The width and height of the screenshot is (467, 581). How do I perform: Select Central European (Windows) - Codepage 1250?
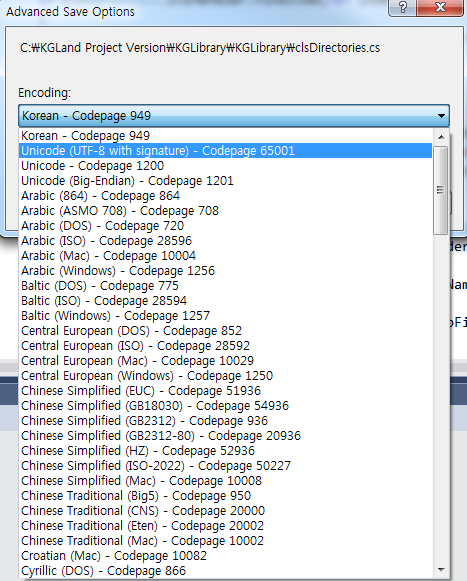225,376
